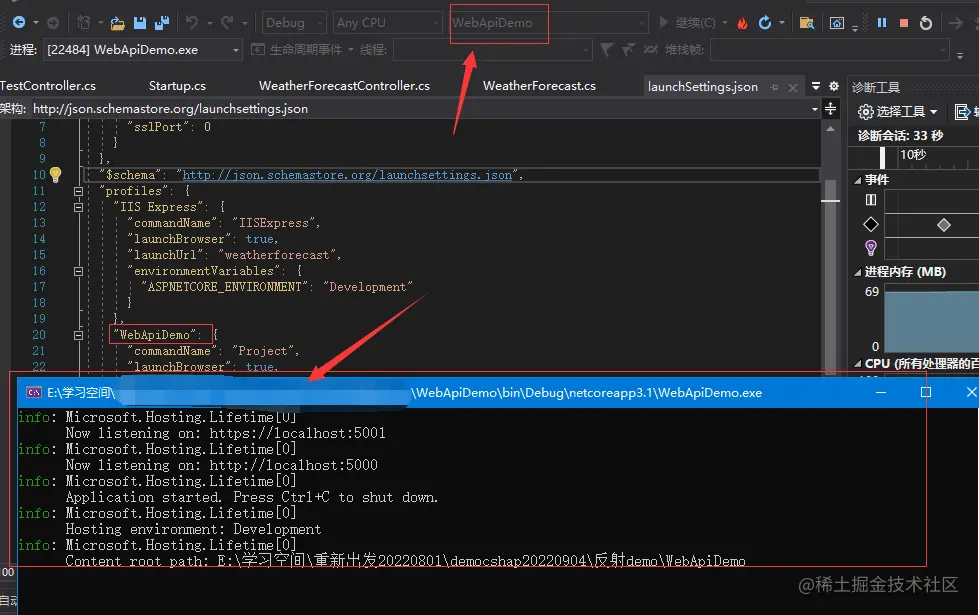979x615 pixels.
Task: Click the open file folder icon
Action: click(x=117, y=23)
